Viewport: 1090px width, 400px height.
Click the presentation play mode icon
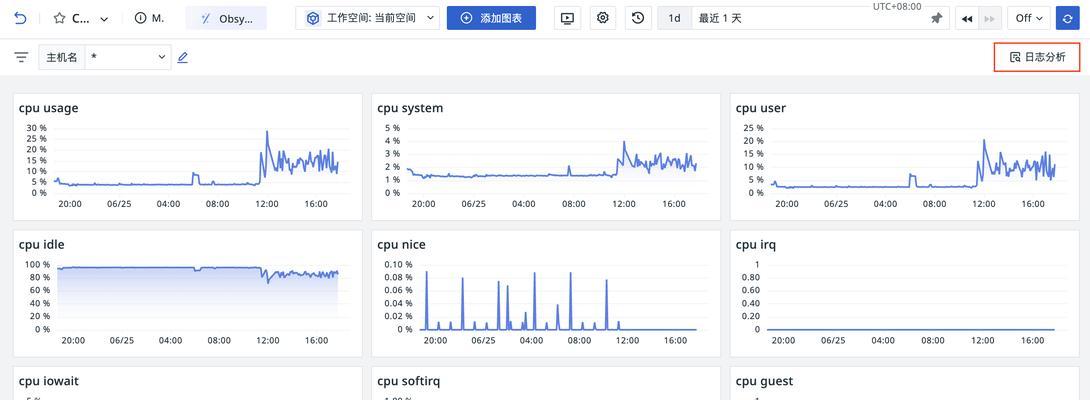pos(567,18)
